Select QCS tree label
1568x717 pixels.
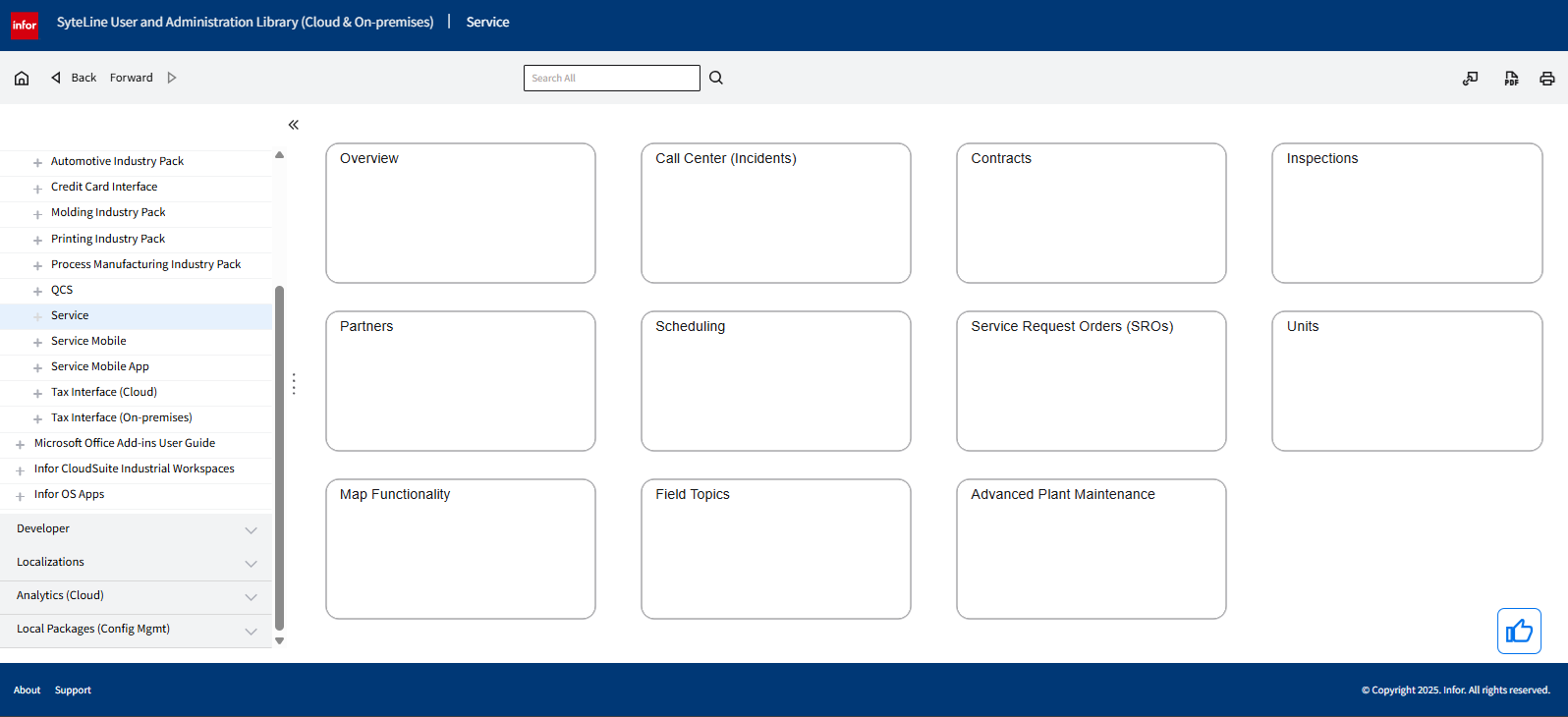point(62,290)
